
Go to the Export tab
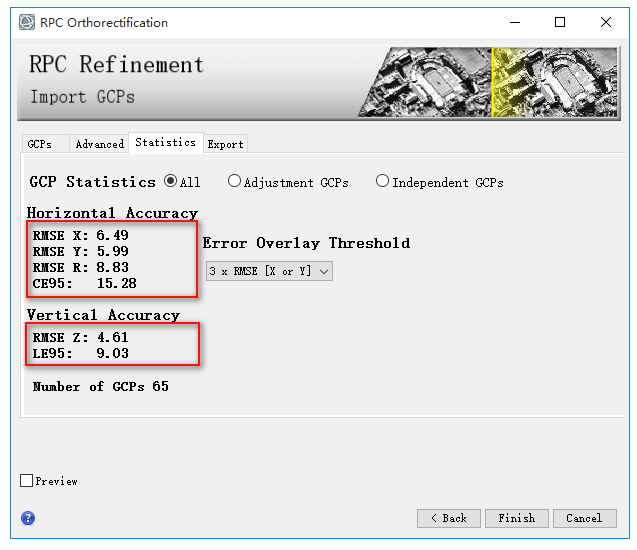[225, 144]
